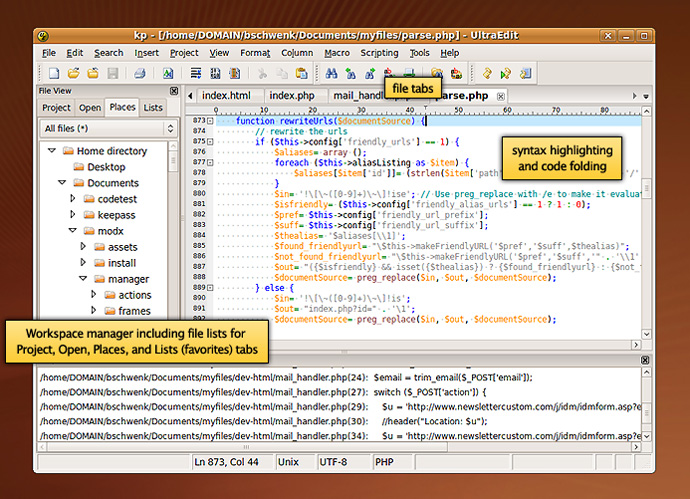
Task: Collapse code fold at line 873
Action: [210, 121]
